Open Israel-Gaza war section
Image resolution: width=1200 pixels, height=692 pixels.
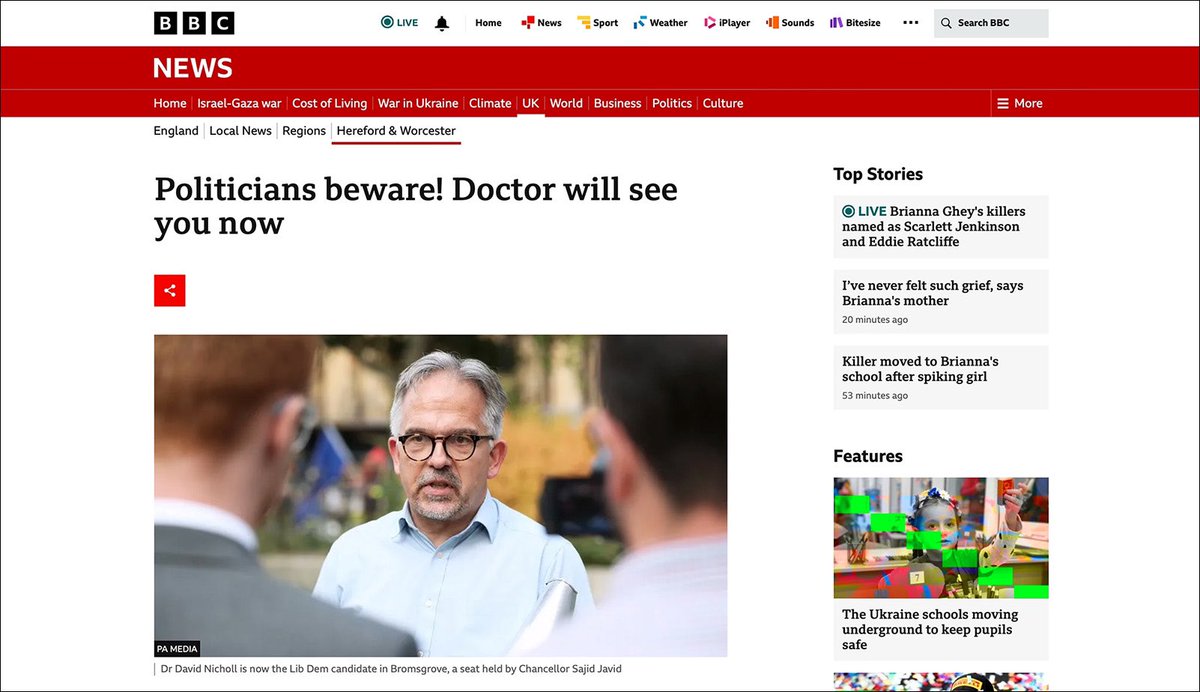pos(240,103)
